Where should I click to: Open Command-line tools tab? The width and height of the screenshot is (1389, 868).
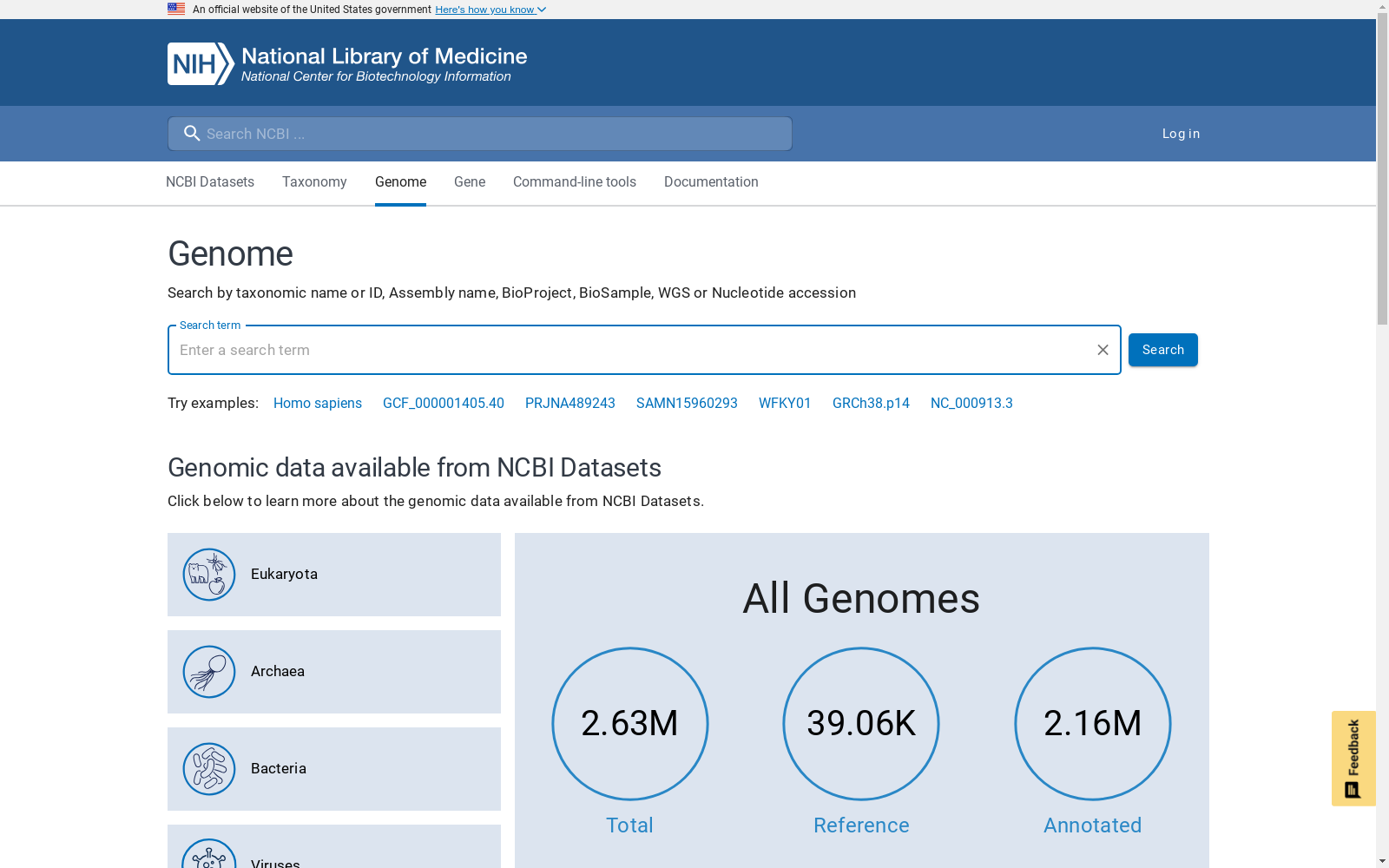coord(575,182)
